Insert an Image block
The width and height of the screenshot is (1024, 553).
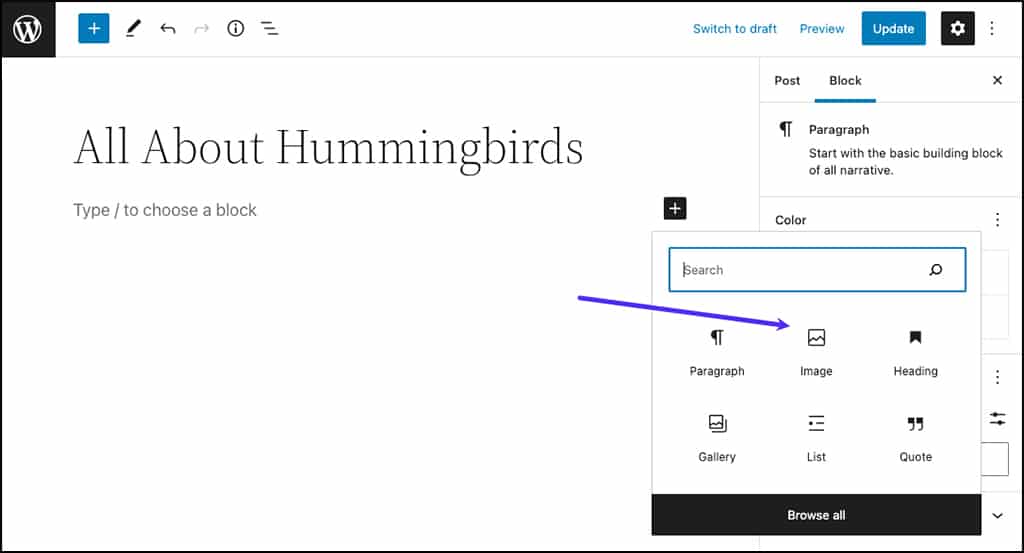pyautogui.click(x=816, y=351)
